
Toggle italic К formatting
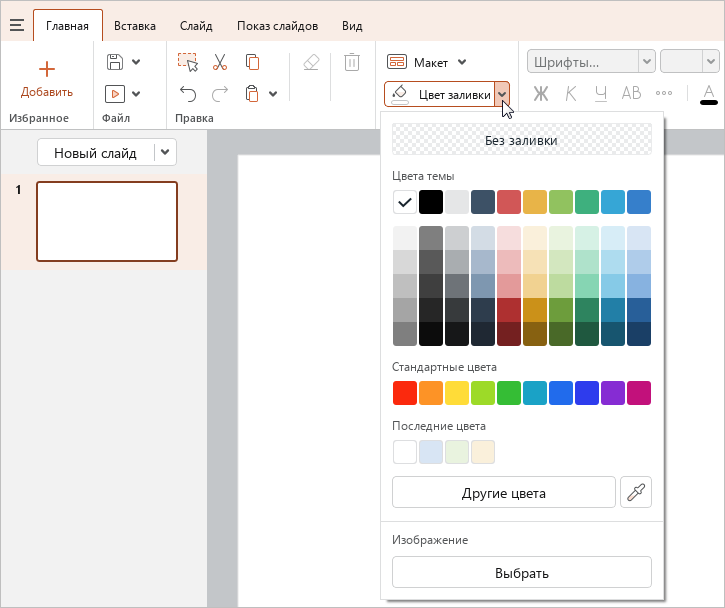[x=571, y=93]
